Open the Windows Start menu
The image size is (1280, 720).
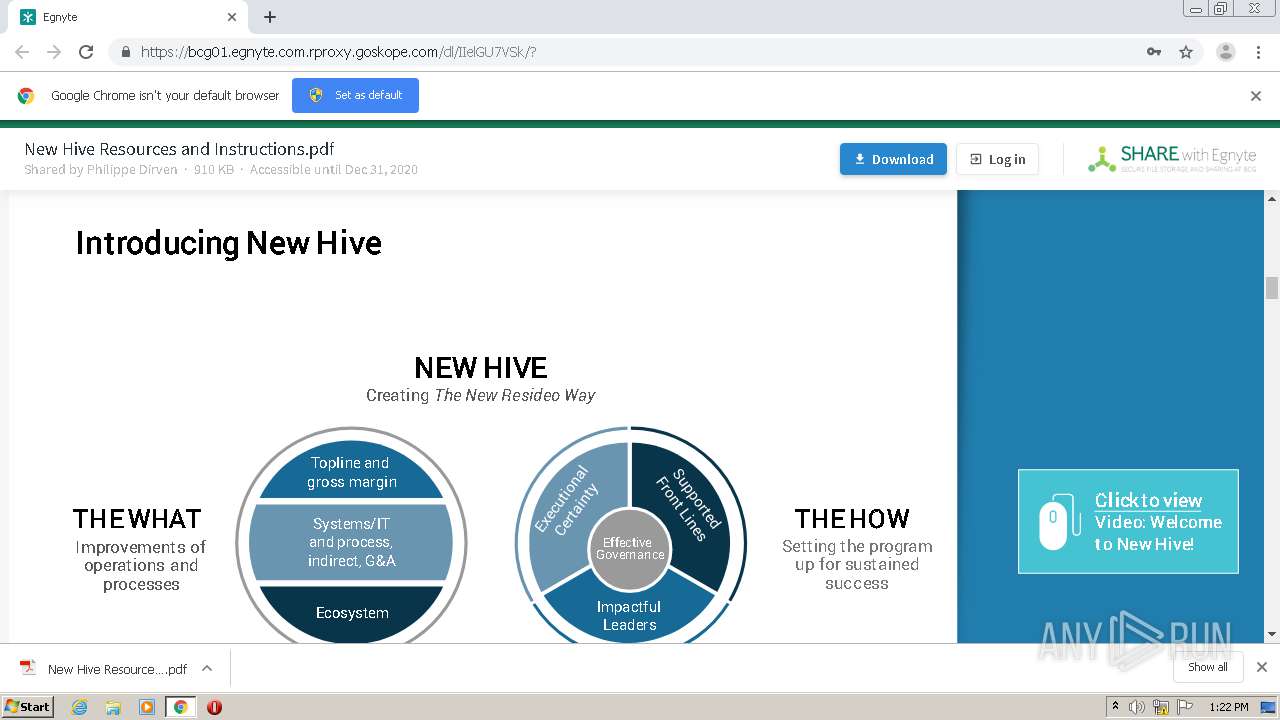27,707
